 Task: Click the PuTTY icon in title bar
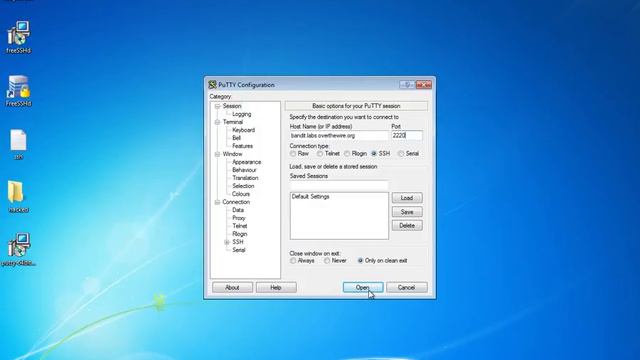[x=212, y=85]
